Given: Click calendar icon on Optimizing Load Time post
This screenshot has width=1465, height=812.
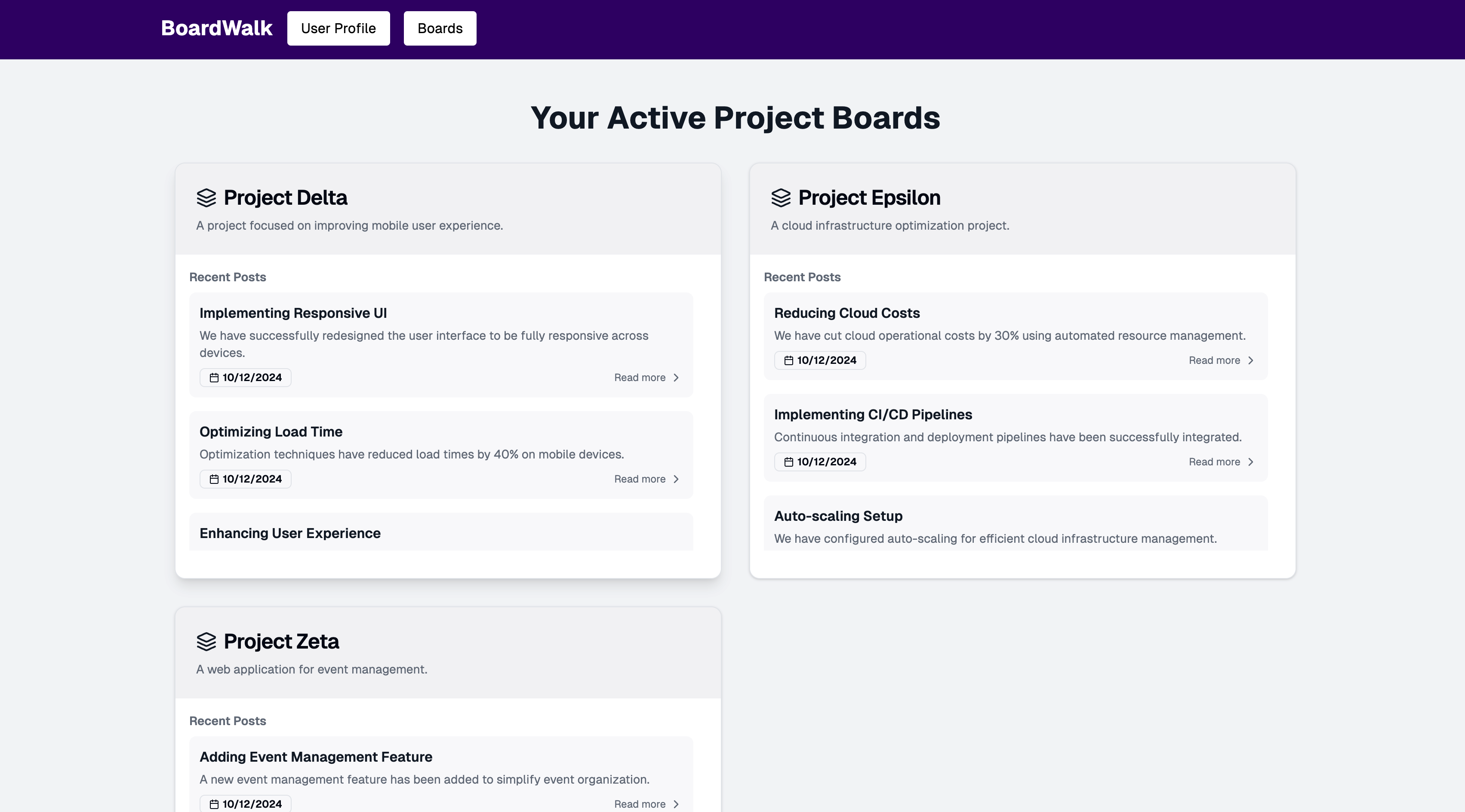Looking at the screenshot, I should pos(214,480).
